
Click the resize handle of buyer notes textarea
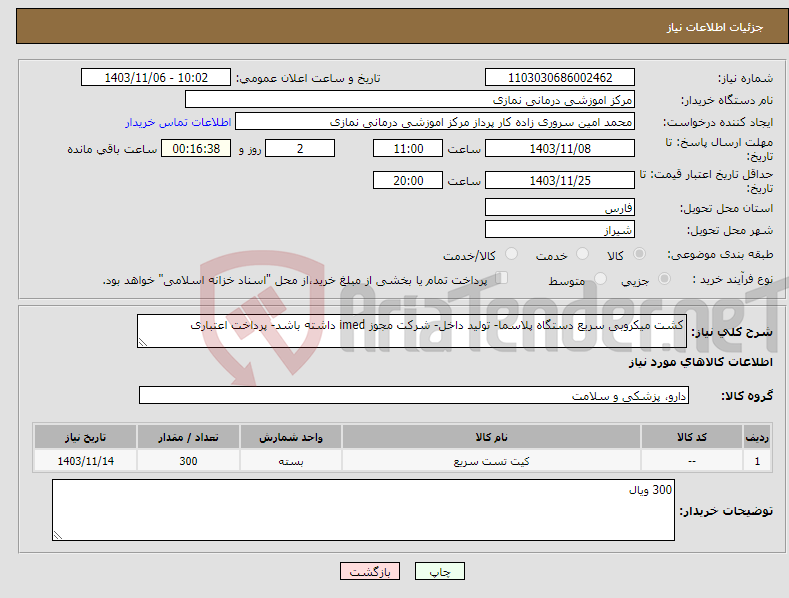[x=58, y=535]
